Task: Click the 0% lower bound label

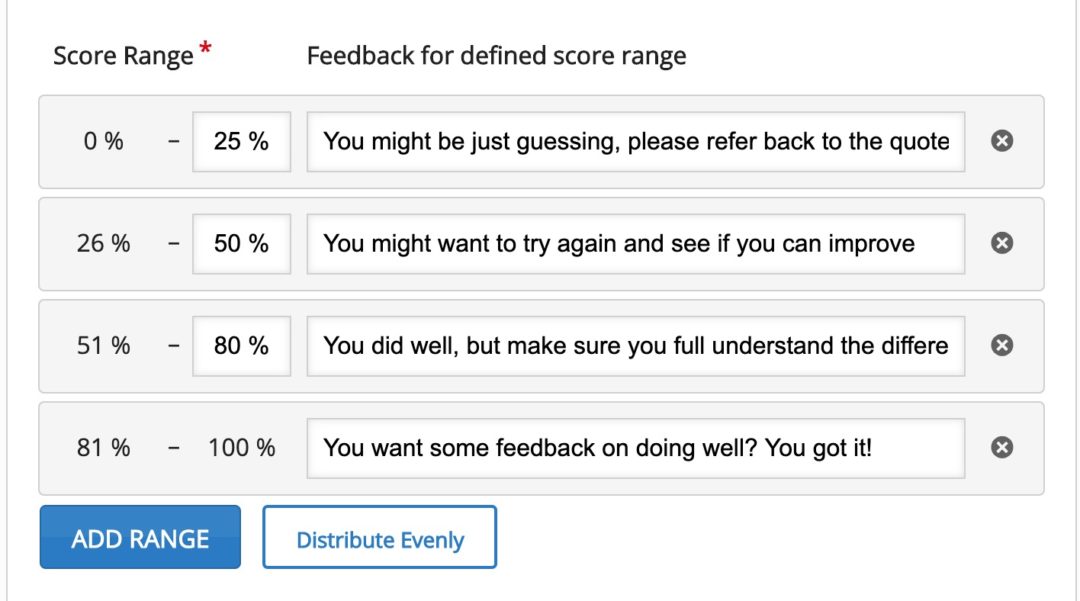Action: click(103, 142)
